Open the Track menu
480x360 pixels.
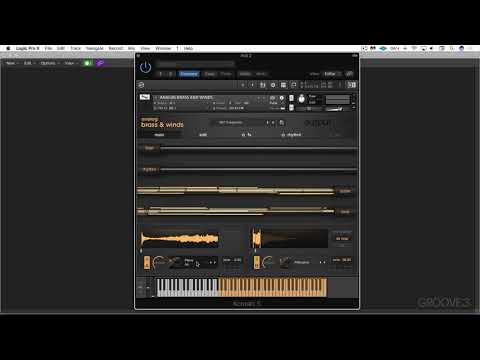pyautogui.click(x=76, y=48)
